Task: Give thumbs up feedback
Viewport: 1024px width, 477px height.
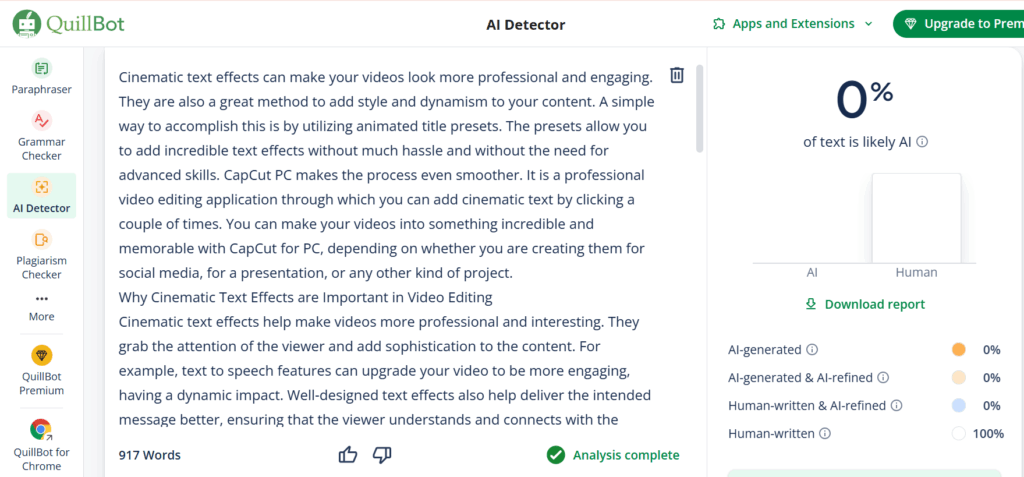Action: click(348, 455)
